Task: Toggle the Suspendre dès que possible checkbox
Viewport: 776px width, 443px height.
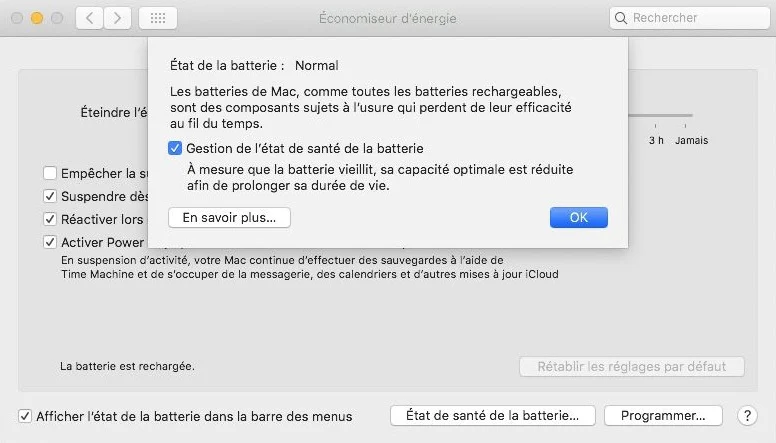Action: [x=49, y=196]
